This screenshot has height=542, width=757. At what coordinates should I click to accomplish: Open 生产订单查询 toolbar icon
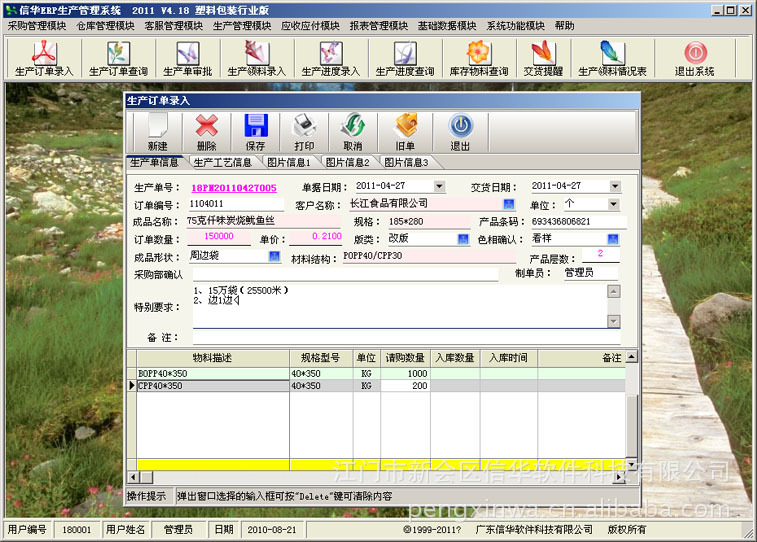pos(118,58)
